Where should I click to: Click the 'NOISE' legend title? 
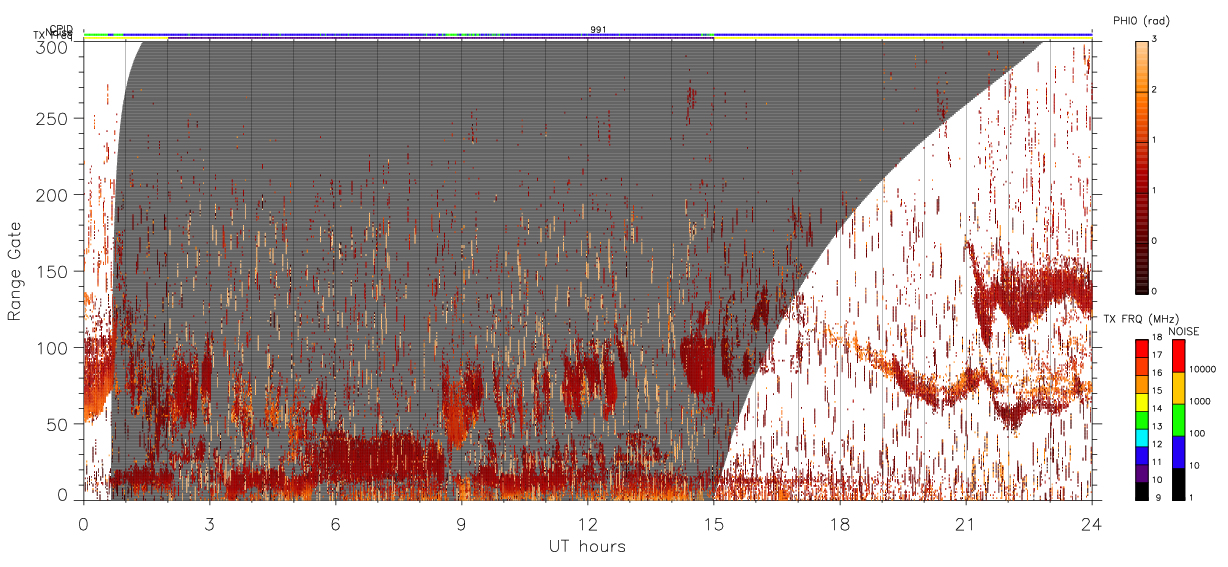click(1184, 331)
